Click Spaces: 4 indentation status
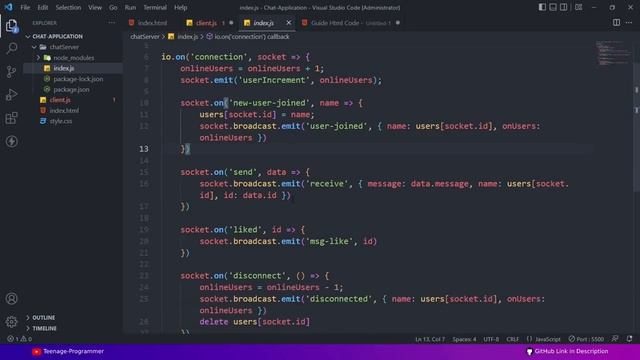This screenshot has height=360, width=640. pyautogui.click(x=464, y=339)
